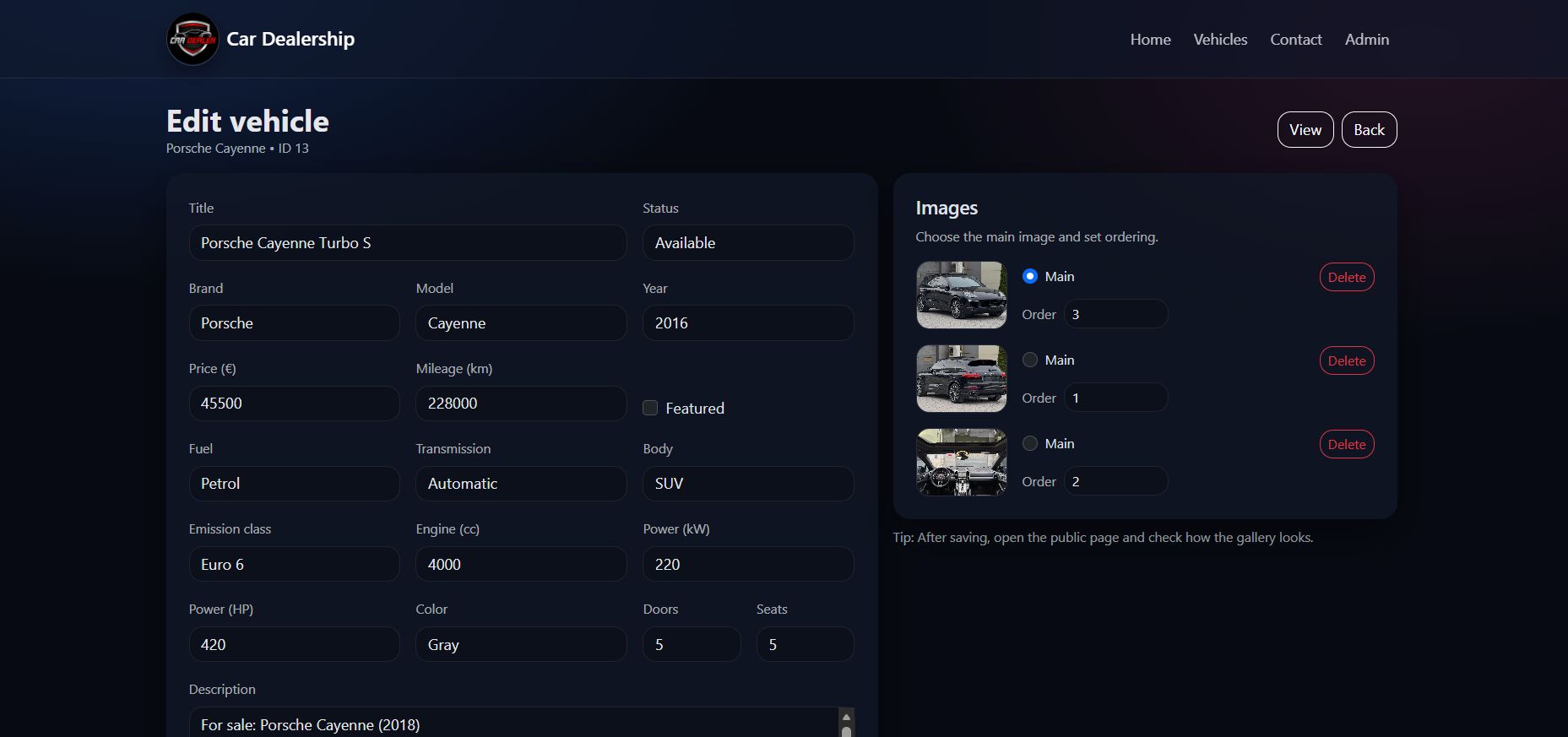Click the Order field showing 3
Image resolution: width=1568 pixels, height=737 pixels.
[1115, 314]
